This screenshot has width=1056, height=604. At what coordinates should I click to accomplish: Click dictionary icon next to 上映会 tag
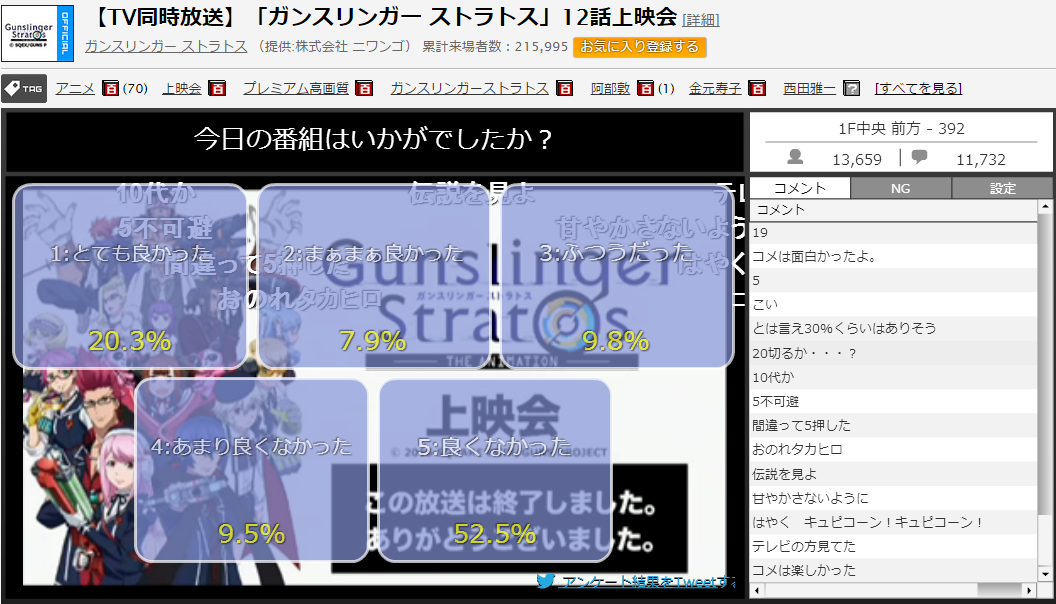click(217, 88)
